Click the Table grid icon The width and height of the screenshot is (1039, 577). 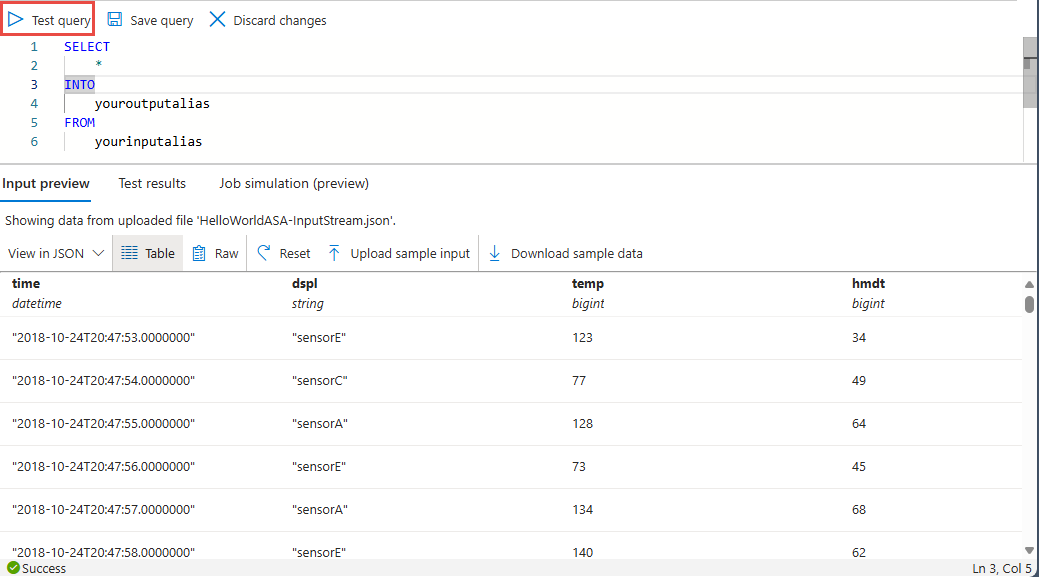coord(129,253)
